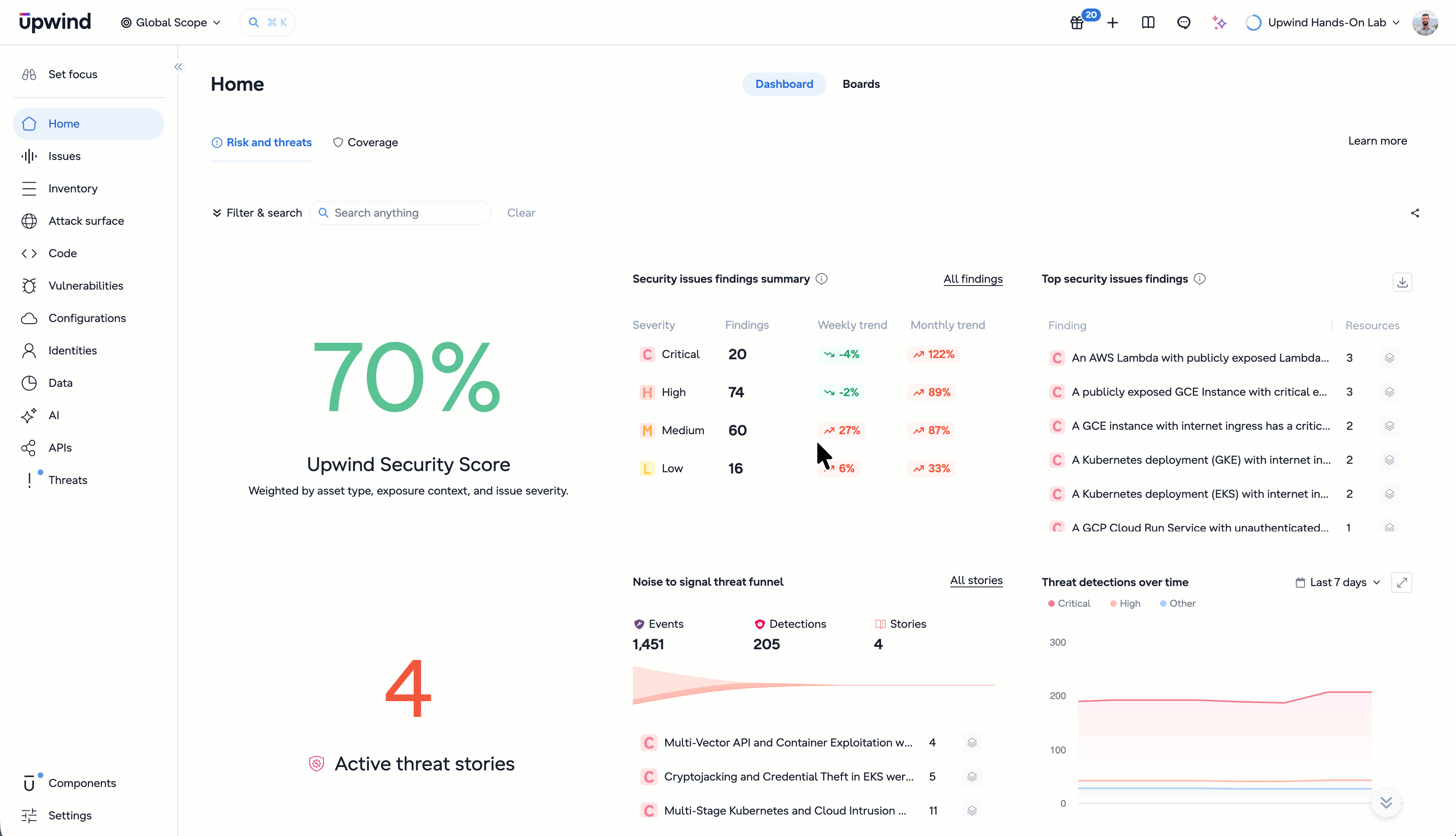
Task: Click info icon beside Top security issues findings
Action: pyautogui.click(x=1200, y=279)
